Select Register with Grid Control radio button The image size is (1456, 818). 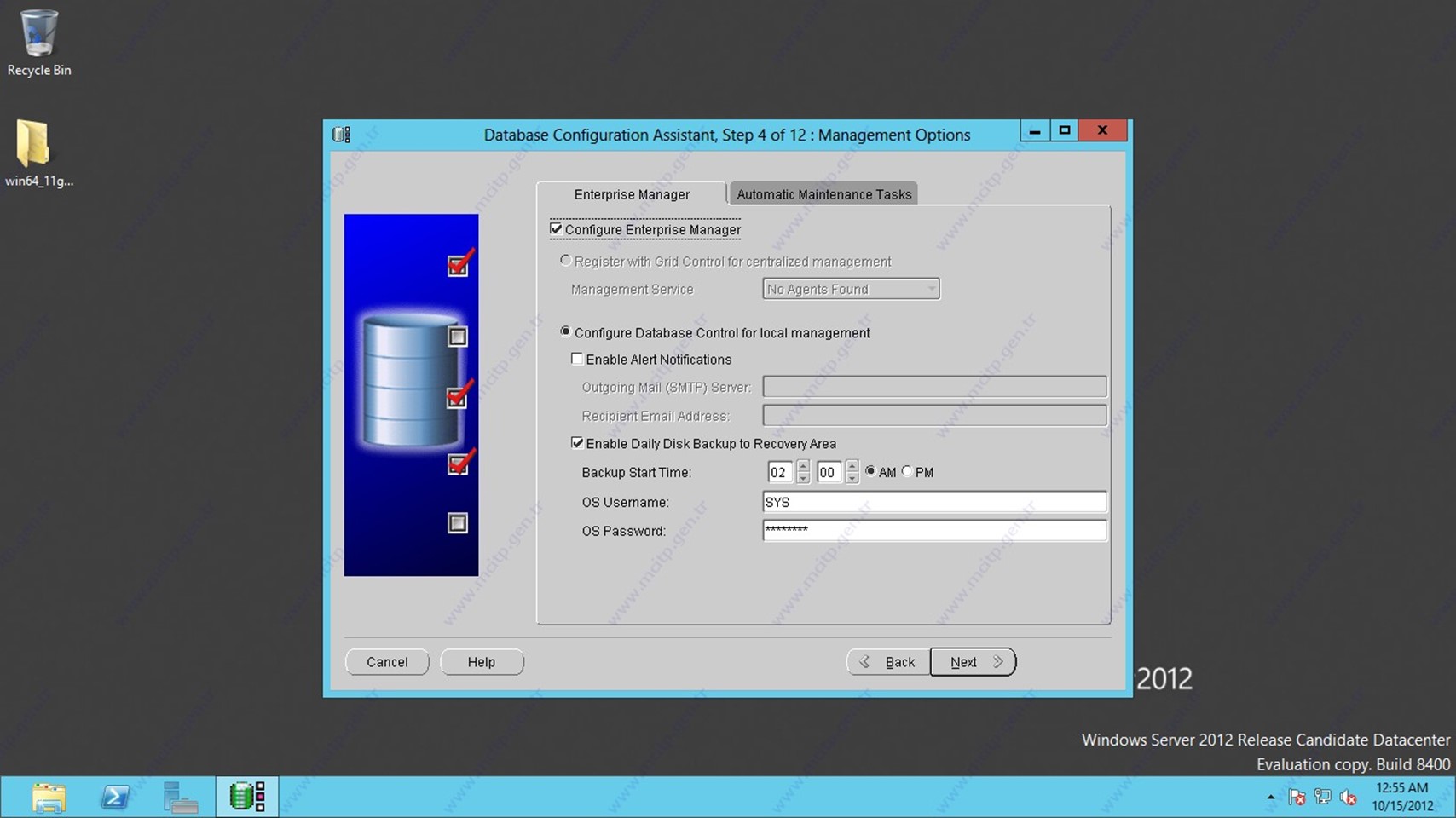click(x=565, y=261)
